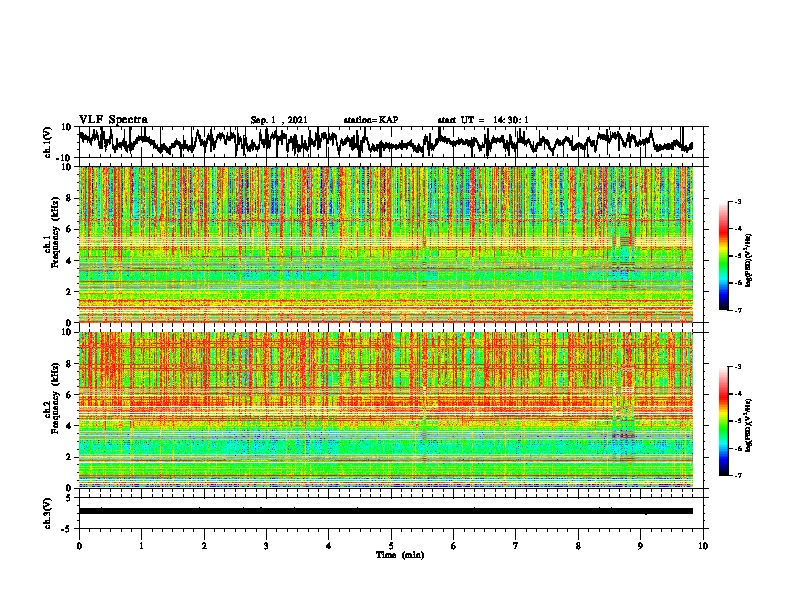
Task: Click the ch.2 colorbar 'log(PSD)(V²/Hz)' label
Action: [749, 425]
